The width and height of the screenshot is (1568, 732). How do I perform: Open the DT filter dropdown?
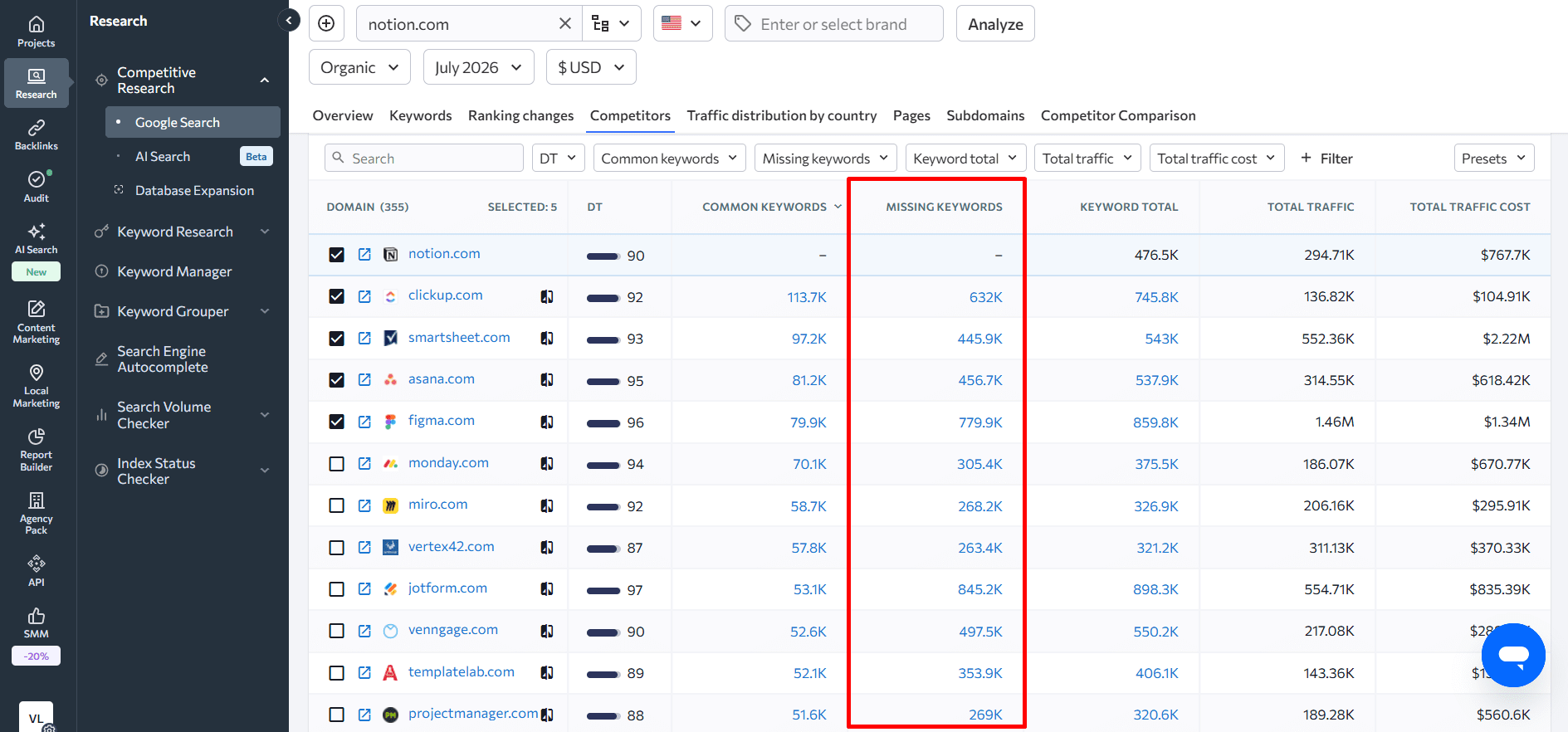pyautogui.click(x=559, y=158)
